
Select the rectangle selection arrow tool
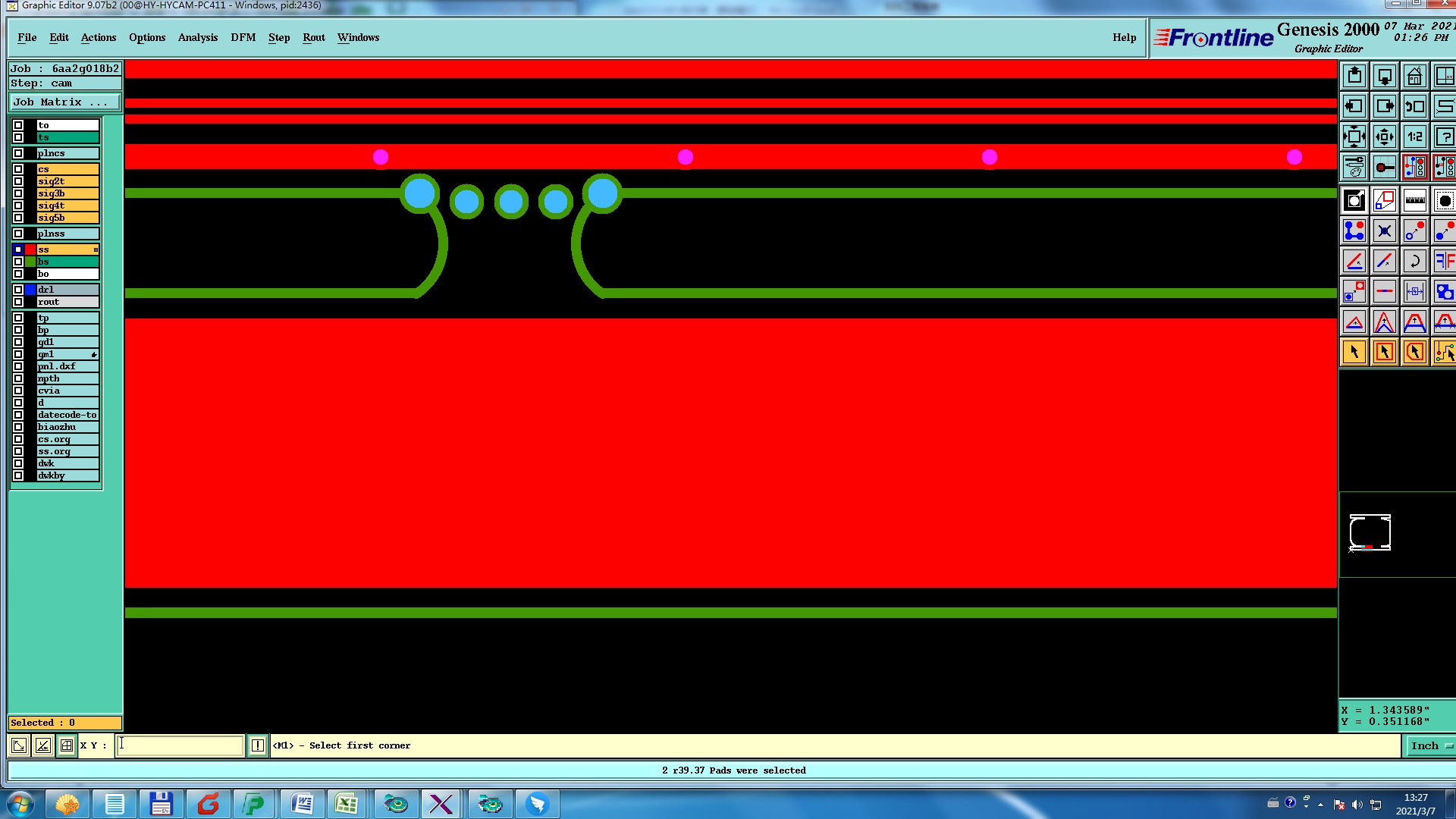[1385, 352]
